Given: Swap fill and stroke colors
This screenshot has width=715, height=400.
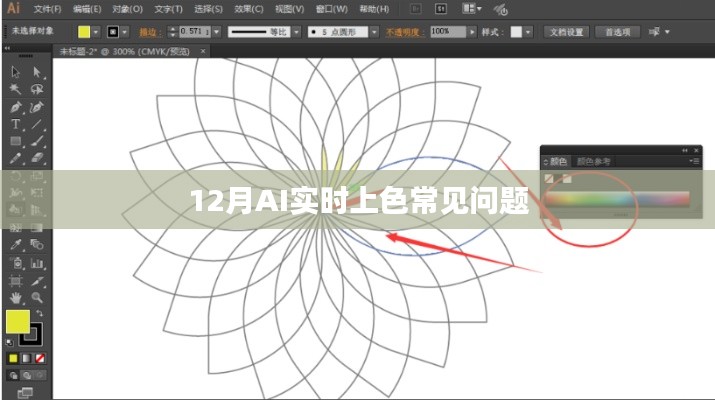Looking at the screenshot, I should [x=42, y=314].
